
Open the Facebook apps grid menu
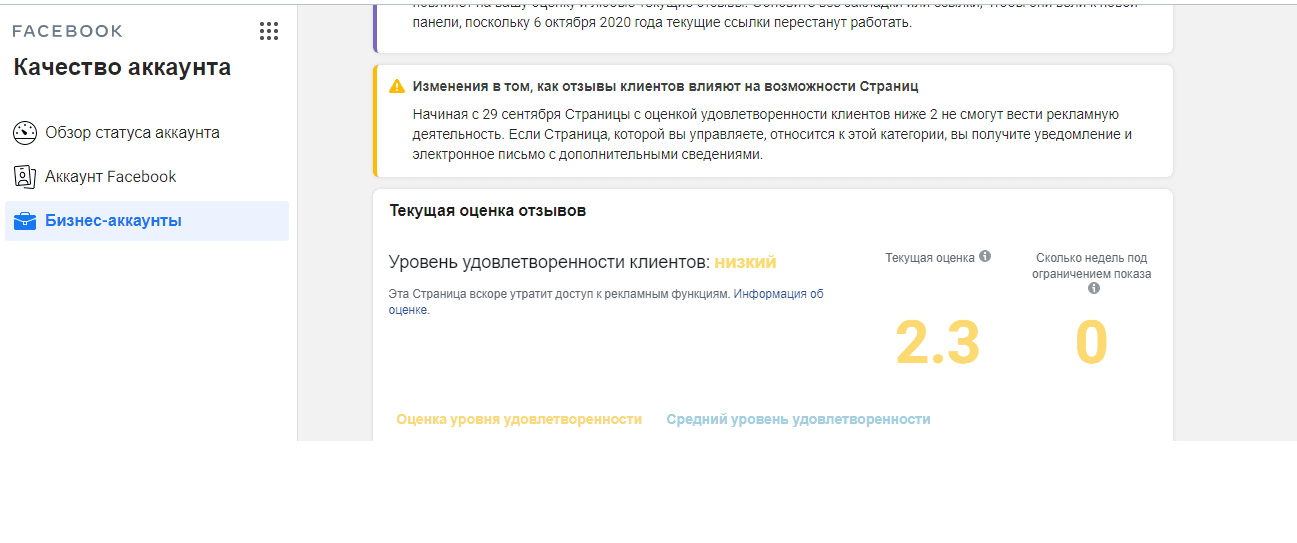269,31
